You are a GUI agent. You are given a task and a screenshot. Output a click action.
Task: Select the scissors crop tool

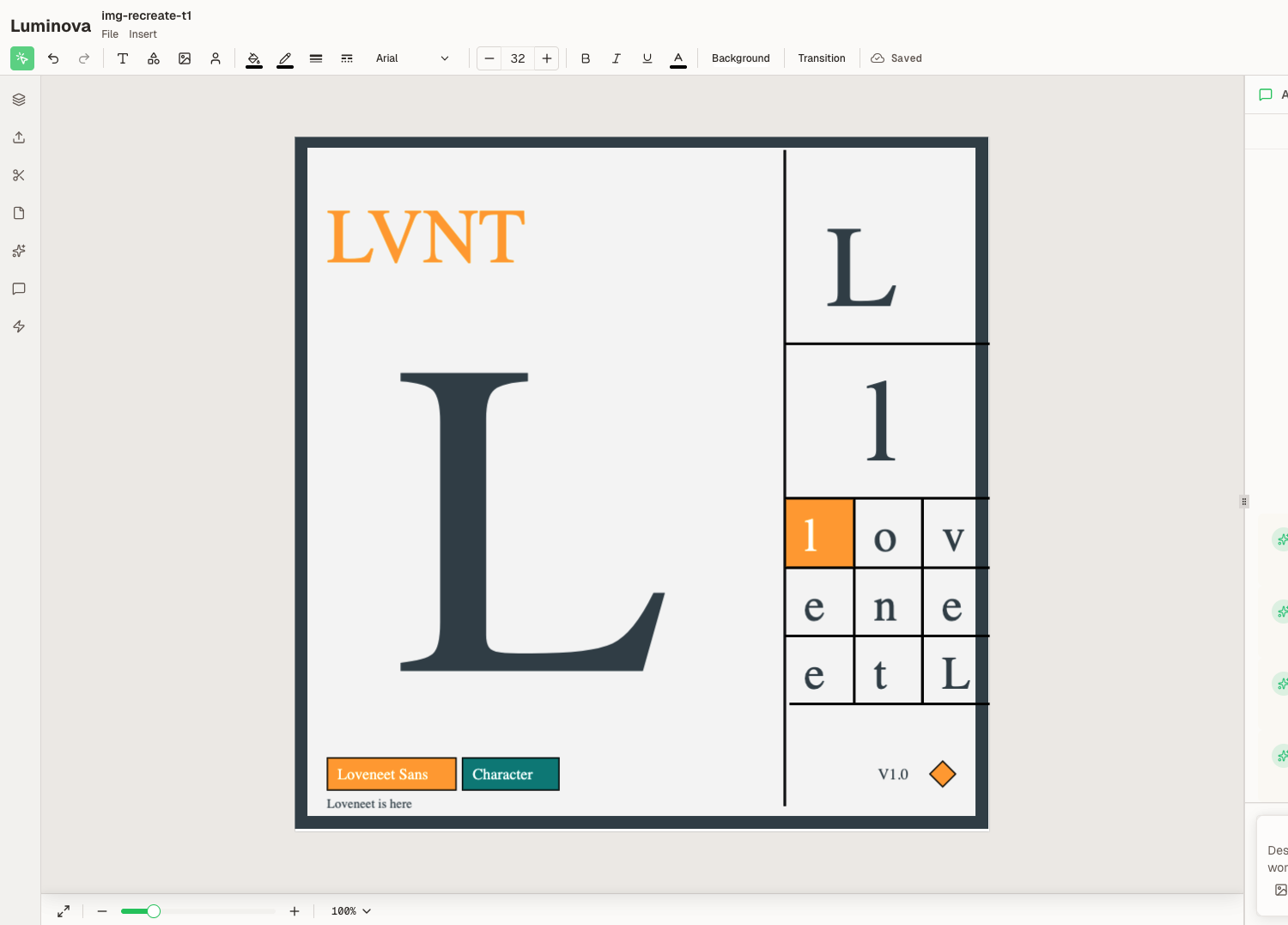coord(19,175)
